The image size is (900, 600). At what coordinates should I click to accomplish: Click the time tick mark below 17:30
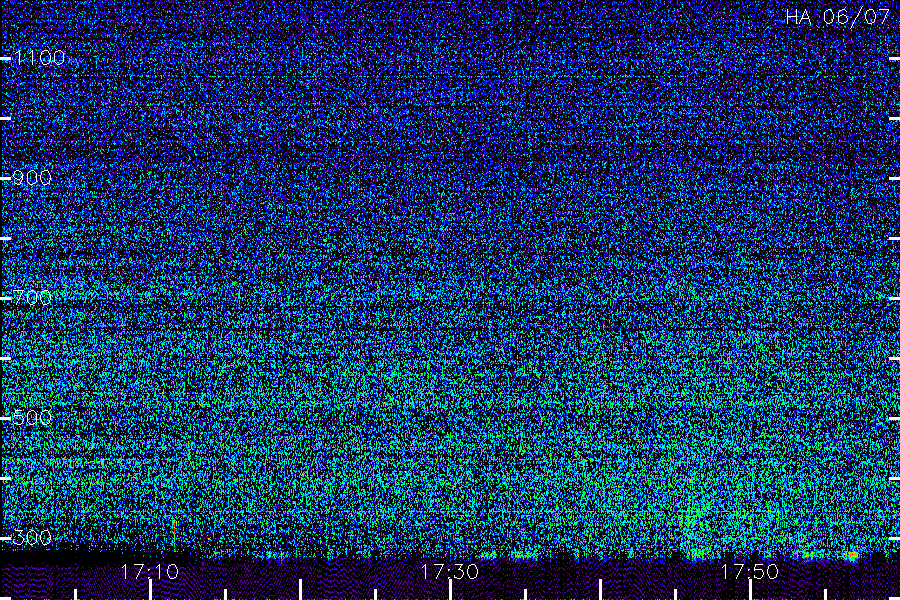pyautogui.click(x=450, y=590)
